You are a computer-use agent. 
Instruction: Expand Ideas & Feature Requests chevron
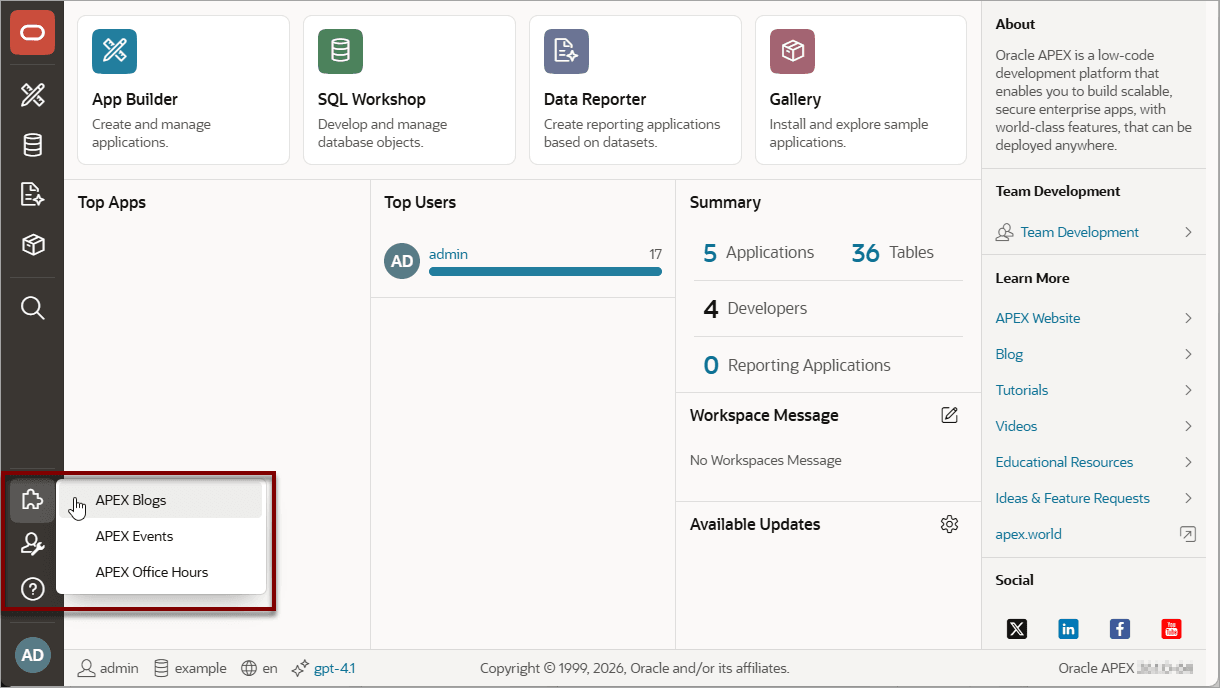pos(1188,498)
